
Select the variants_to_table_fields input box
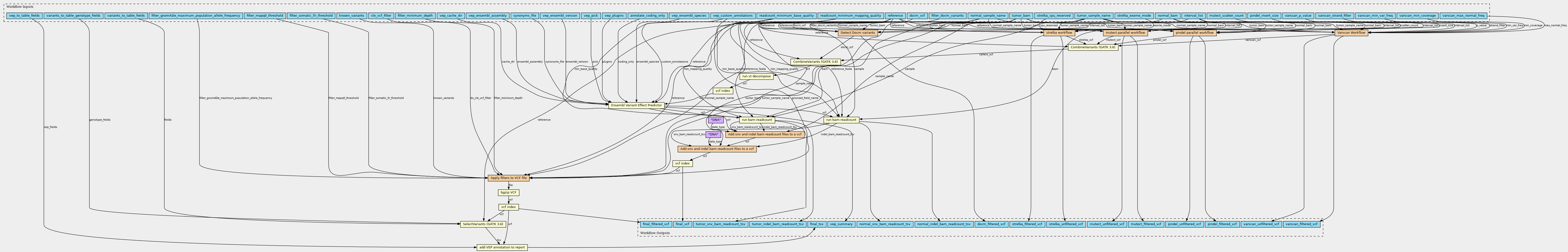pos(125,15)
